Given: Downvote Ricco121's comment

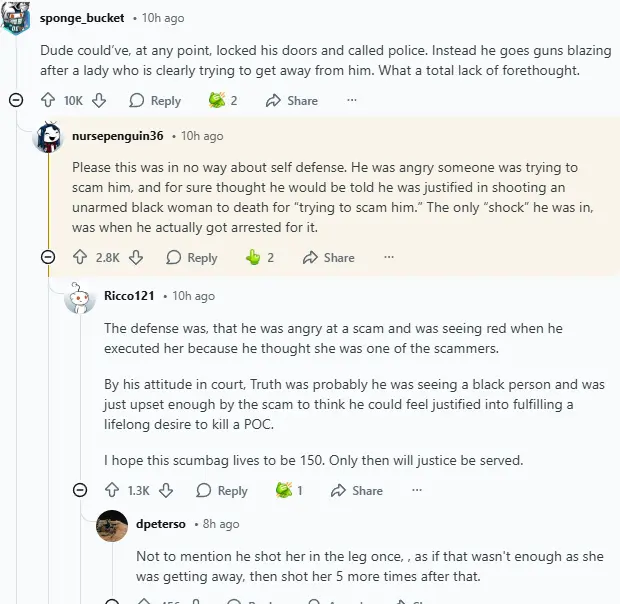Looking at the screenshot, I should point(166,490).
